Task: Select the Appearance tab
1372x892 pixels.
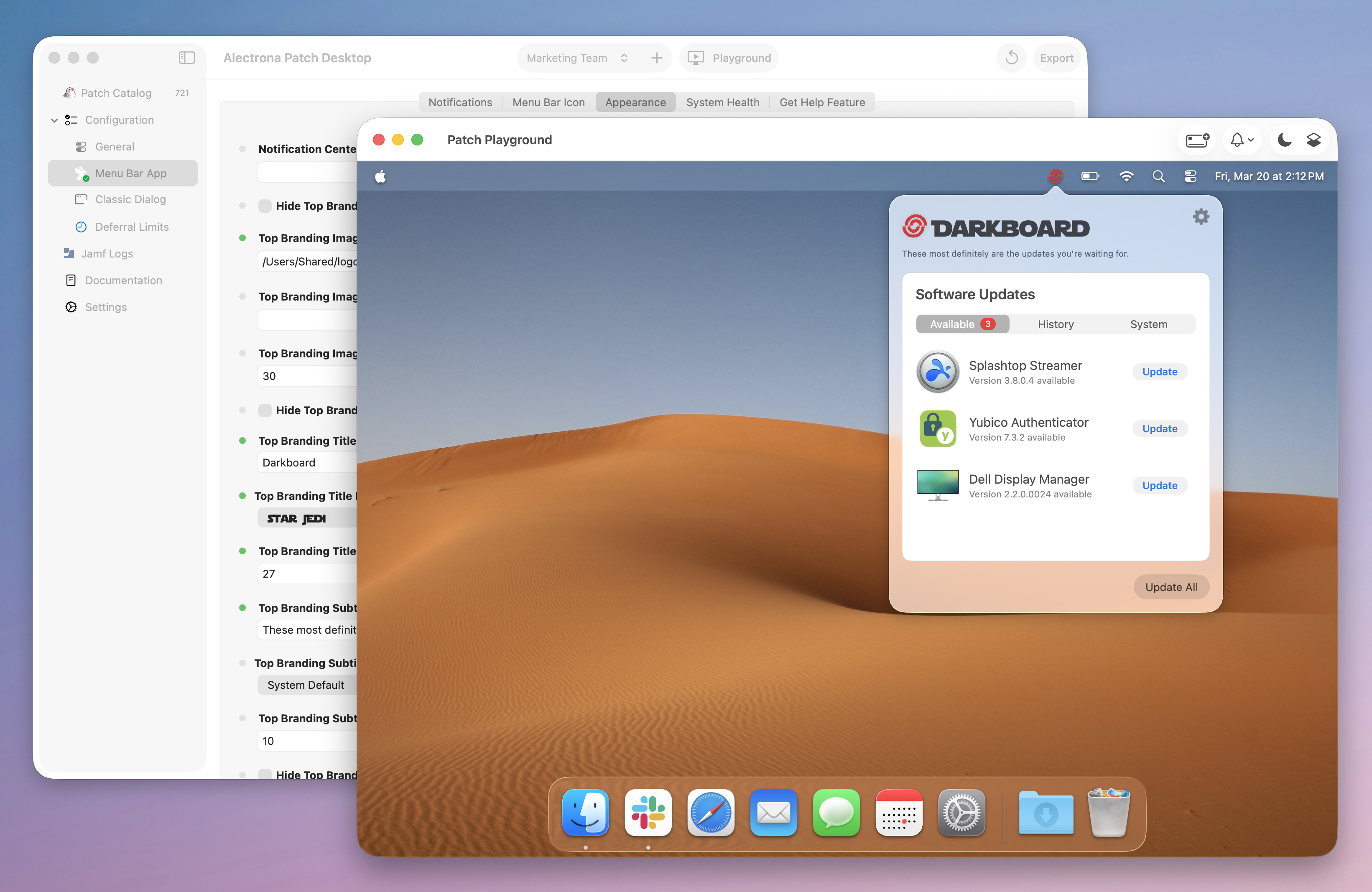Action: tap(635, 102)
